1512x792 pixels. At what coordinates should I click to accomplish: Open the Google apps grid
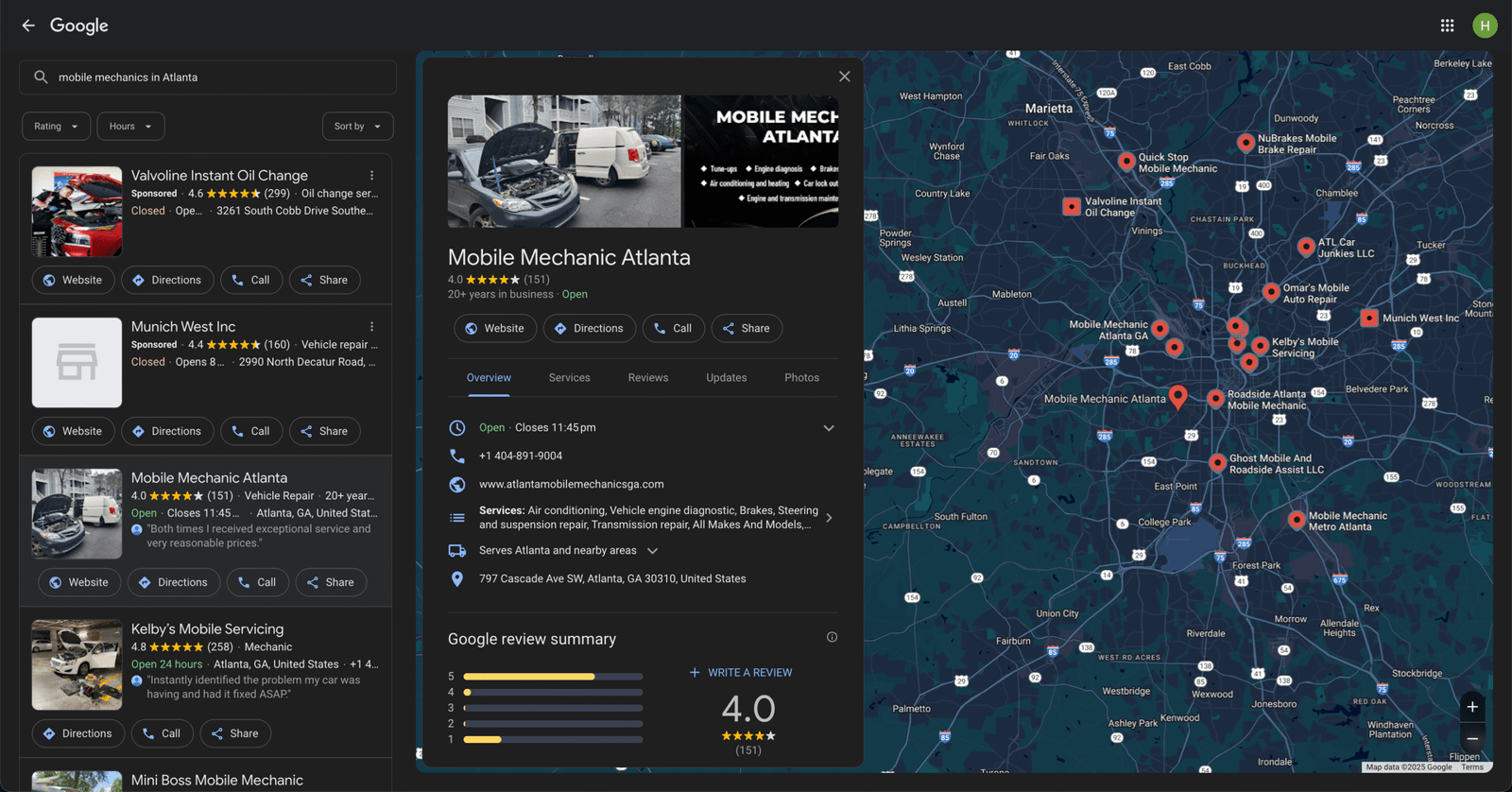point(1447,26)
